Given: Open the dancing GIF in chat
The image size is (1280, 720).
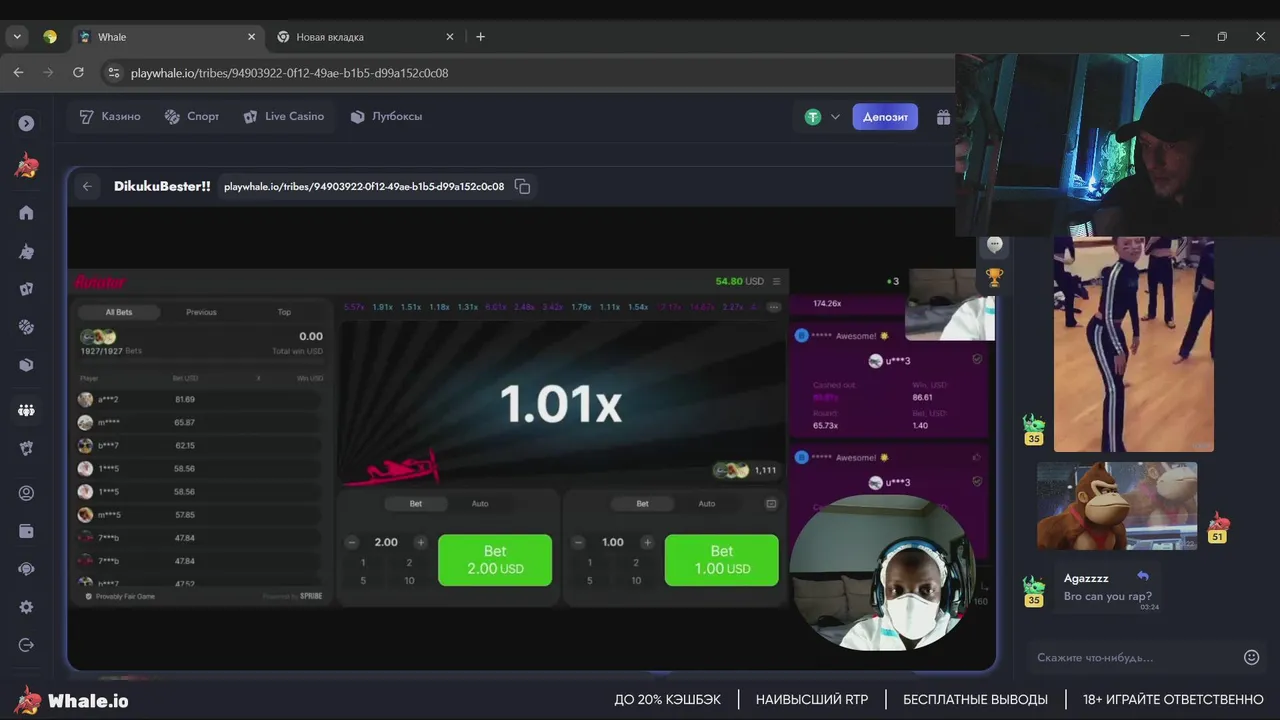Looking at the screenshot, I should tap(1134, 344).
